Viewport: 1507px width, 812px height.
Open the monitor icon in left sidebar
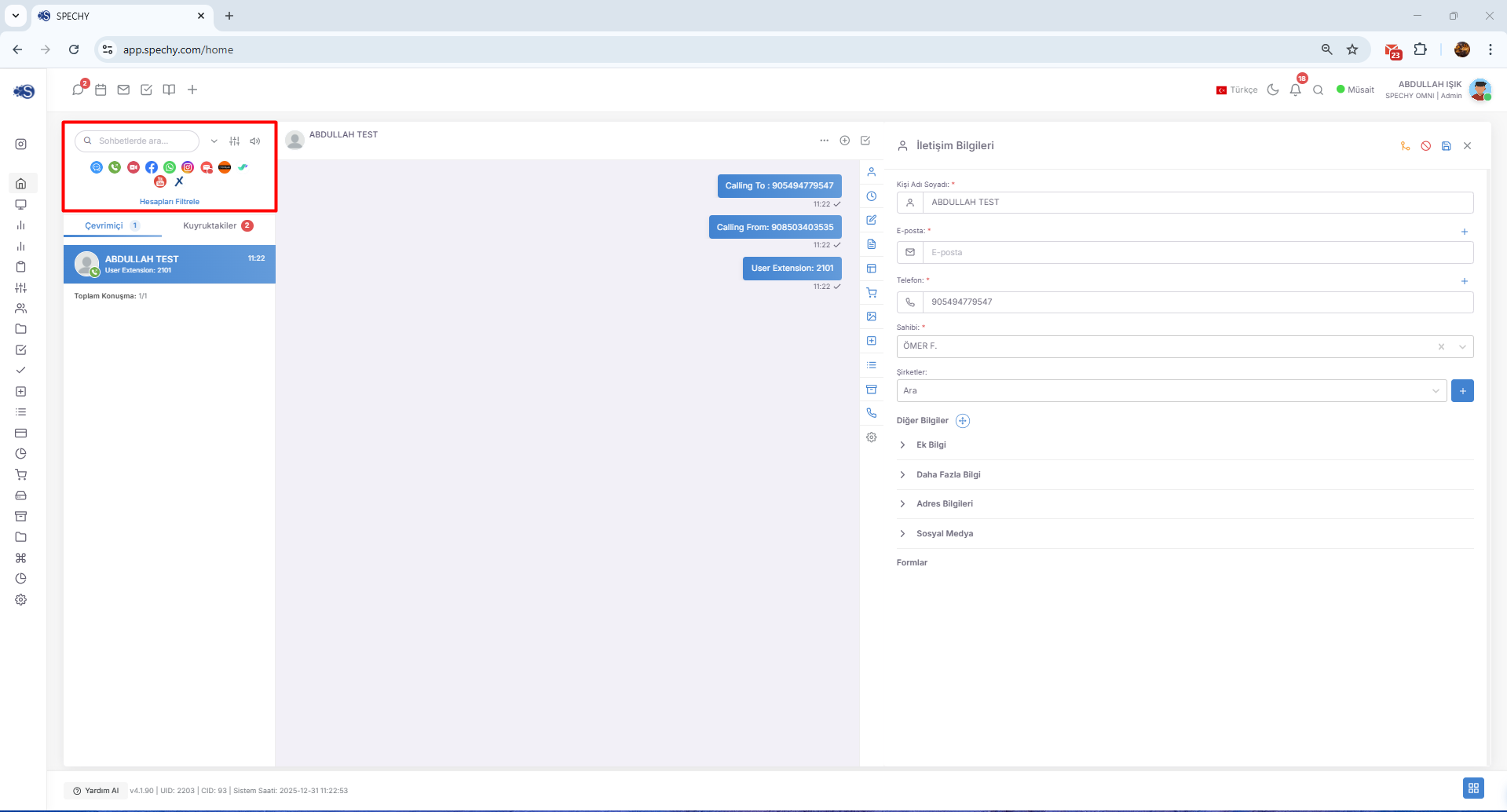[21, 204]
